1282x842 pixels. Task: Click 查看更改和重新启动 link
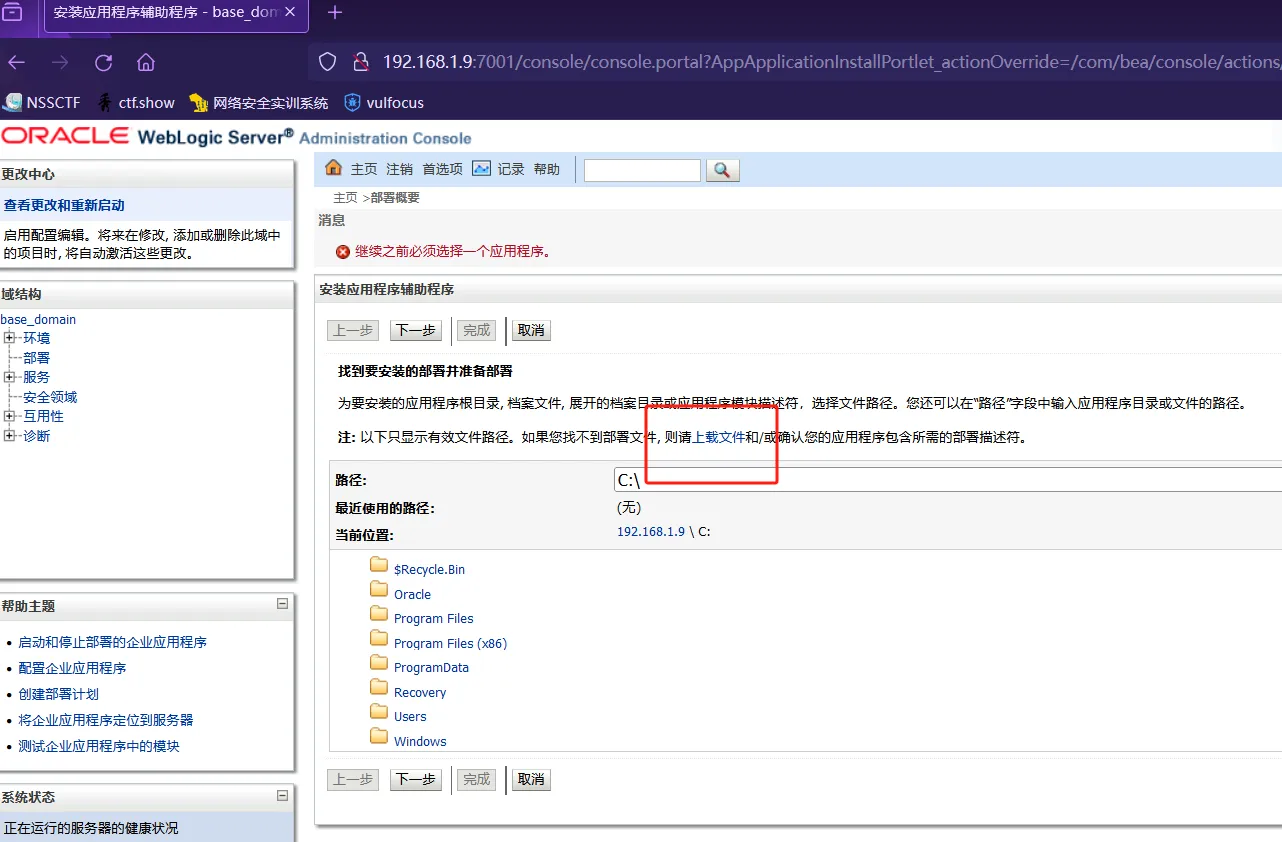tap(64, 205)
